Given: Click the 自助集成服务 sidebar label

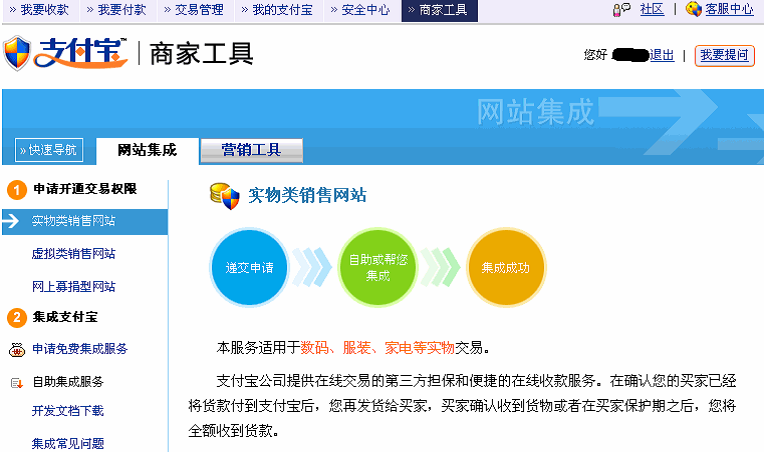Looking at the screenshot, I should (x=68, y=382).
